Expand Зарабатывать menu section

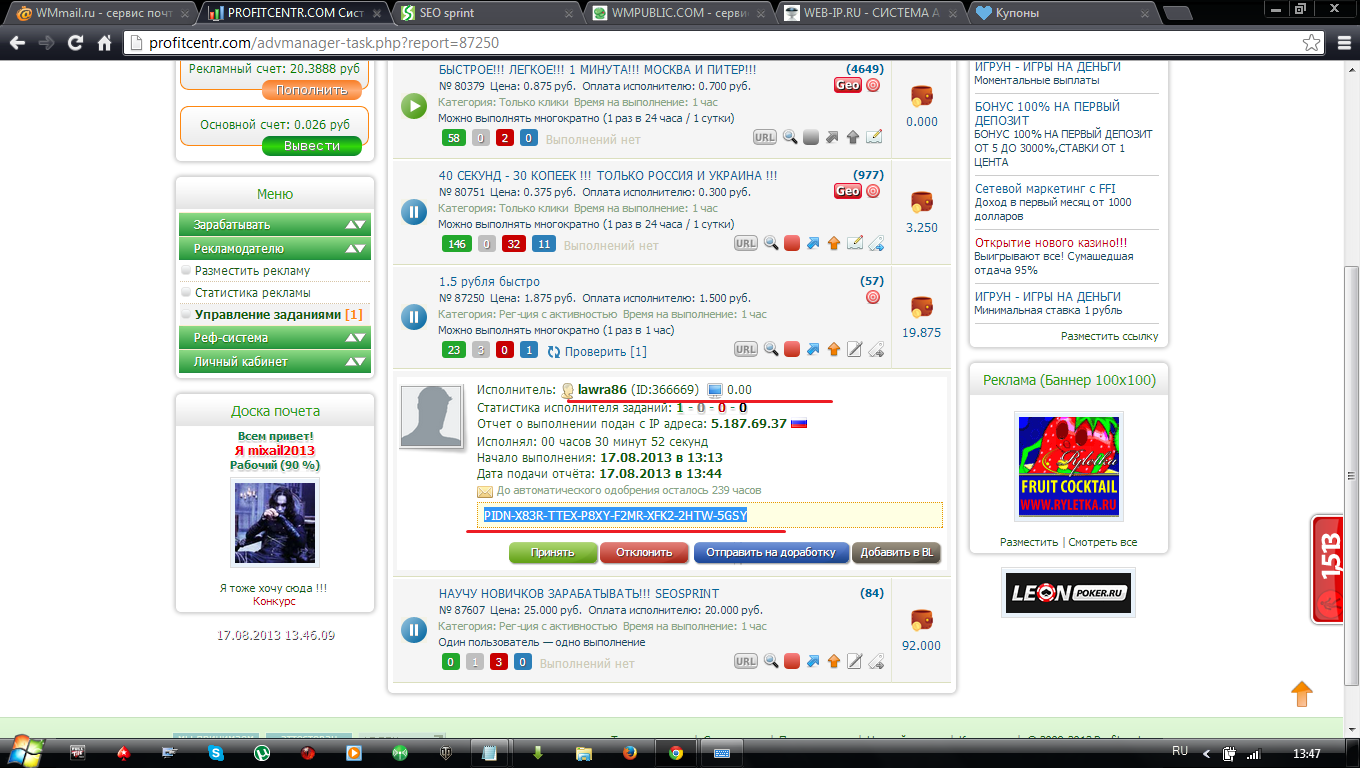(275, 224)
